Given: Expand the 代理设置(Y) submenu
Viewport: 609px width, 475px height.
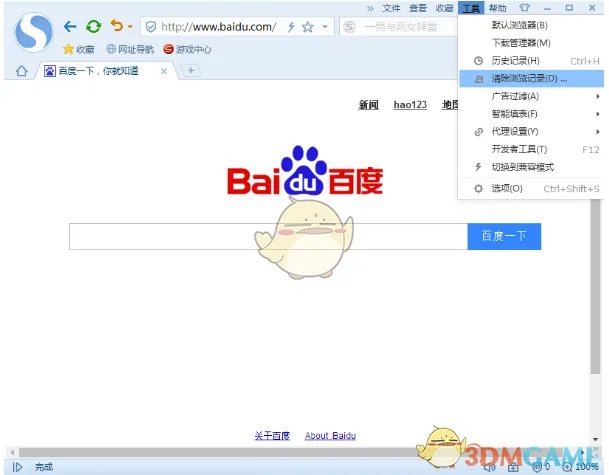Looking at the screenshot, I should click(x=531, y=132).
